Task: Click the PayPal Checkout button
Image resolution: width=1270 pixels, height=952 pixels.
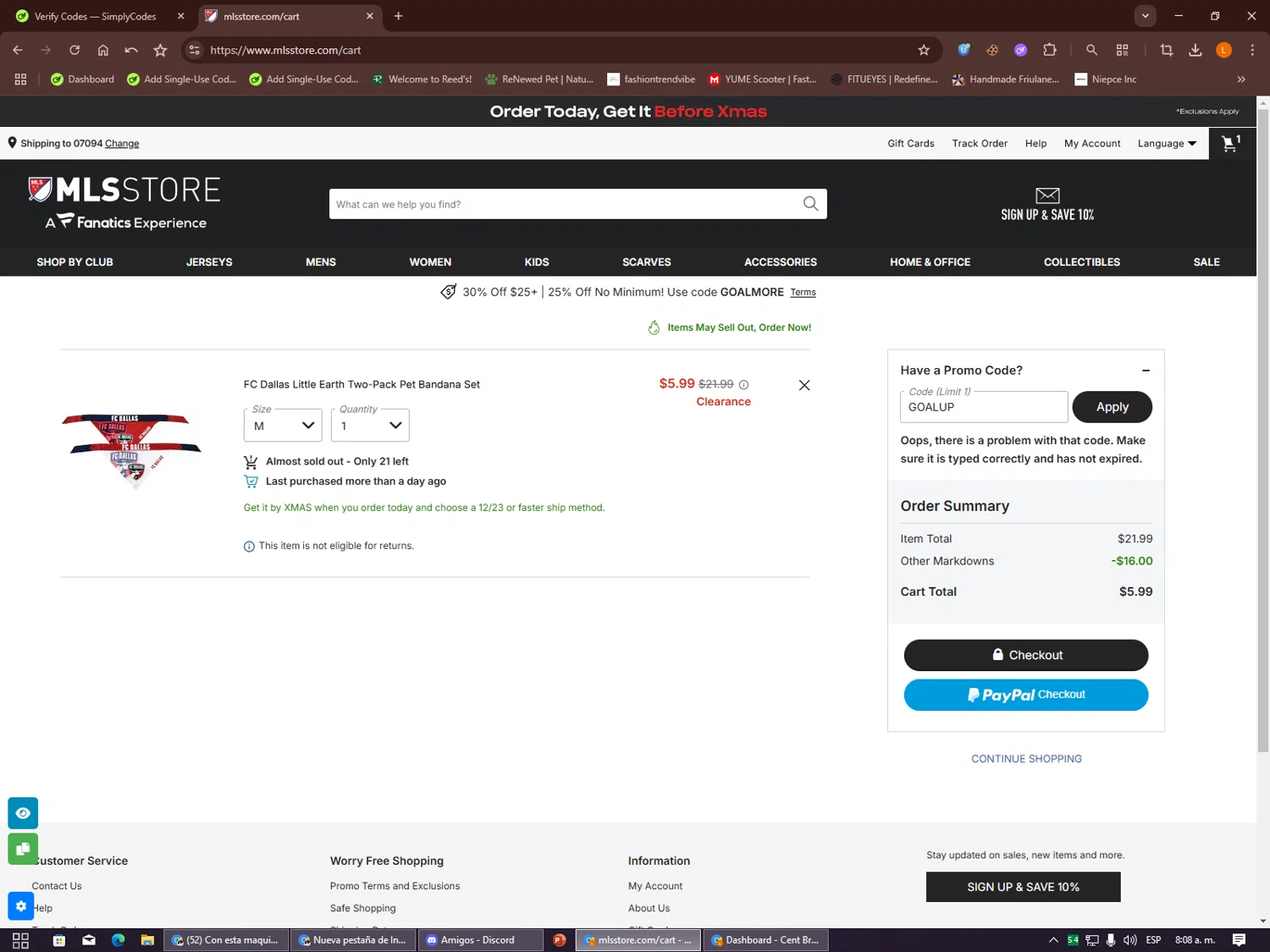Action: pyautogui.click(x=1026, y=695)
